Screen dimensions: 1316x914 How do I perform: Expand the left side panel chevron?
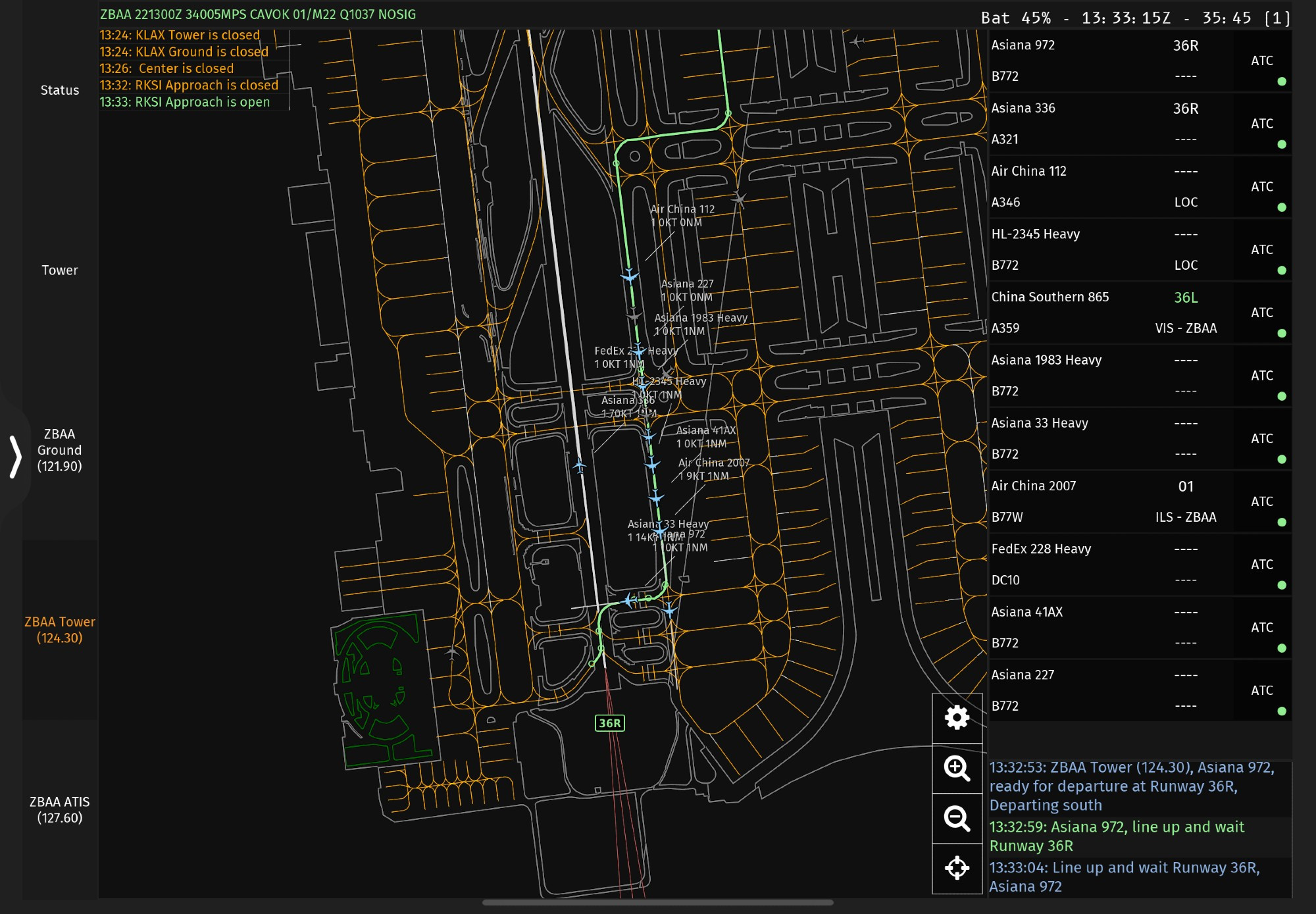point(14,456)
